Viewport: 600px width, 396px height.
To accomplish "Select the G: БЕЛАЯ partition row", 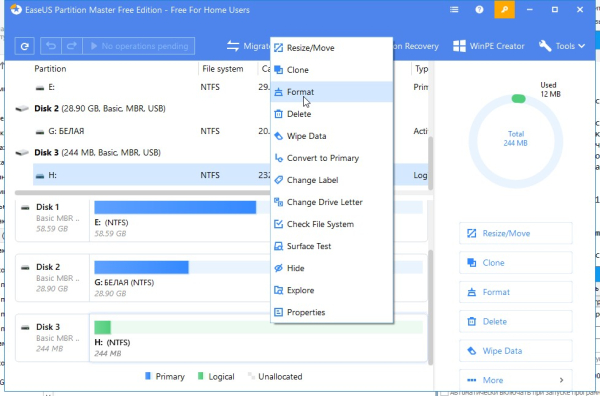I will tap(152, 131).
